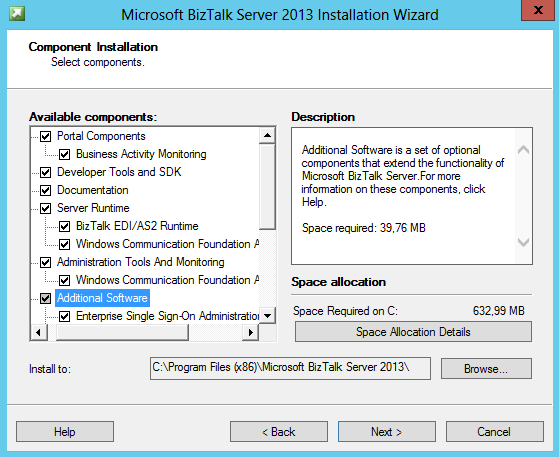The image size is (559, 457).
Task: Select Business Activity Monitoring in the tree
Action: click(x=141, y=154)
